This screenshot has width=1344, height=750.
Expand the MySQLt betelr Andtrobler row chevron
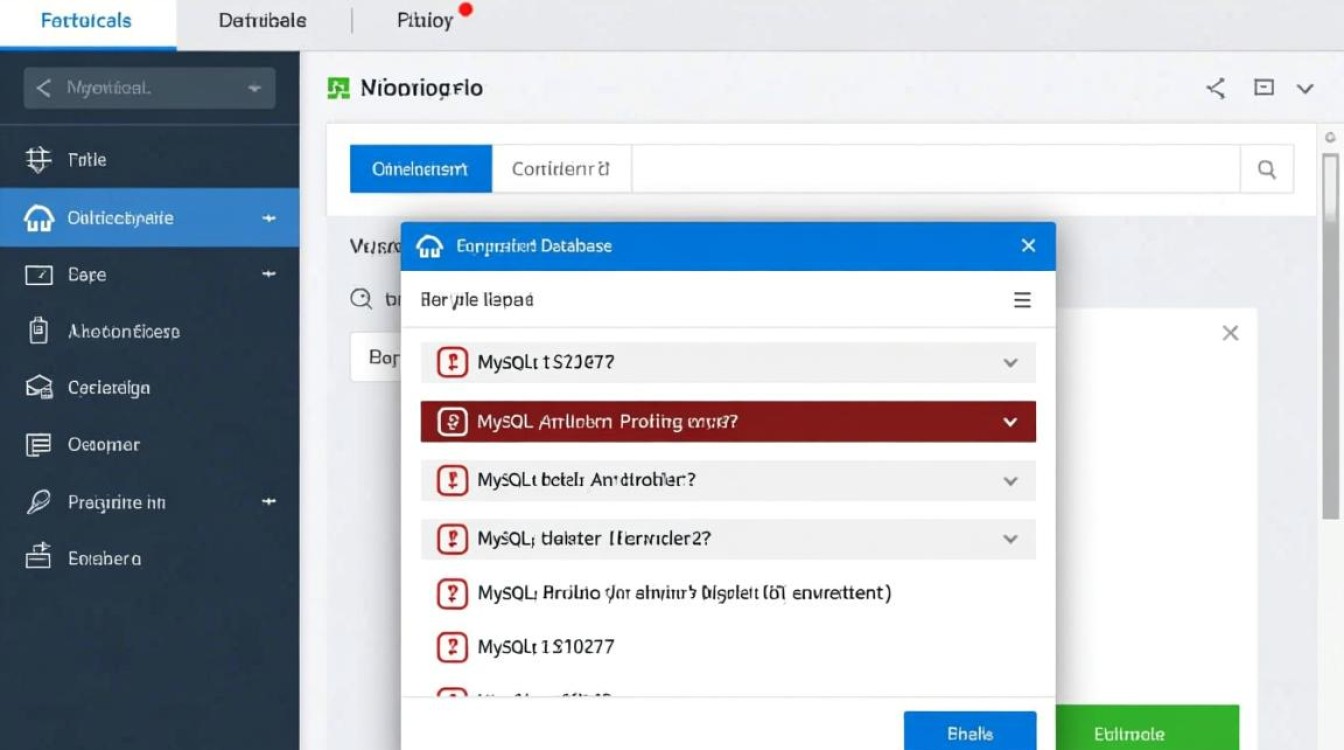pyautogui.click(x=1011, y=481)
